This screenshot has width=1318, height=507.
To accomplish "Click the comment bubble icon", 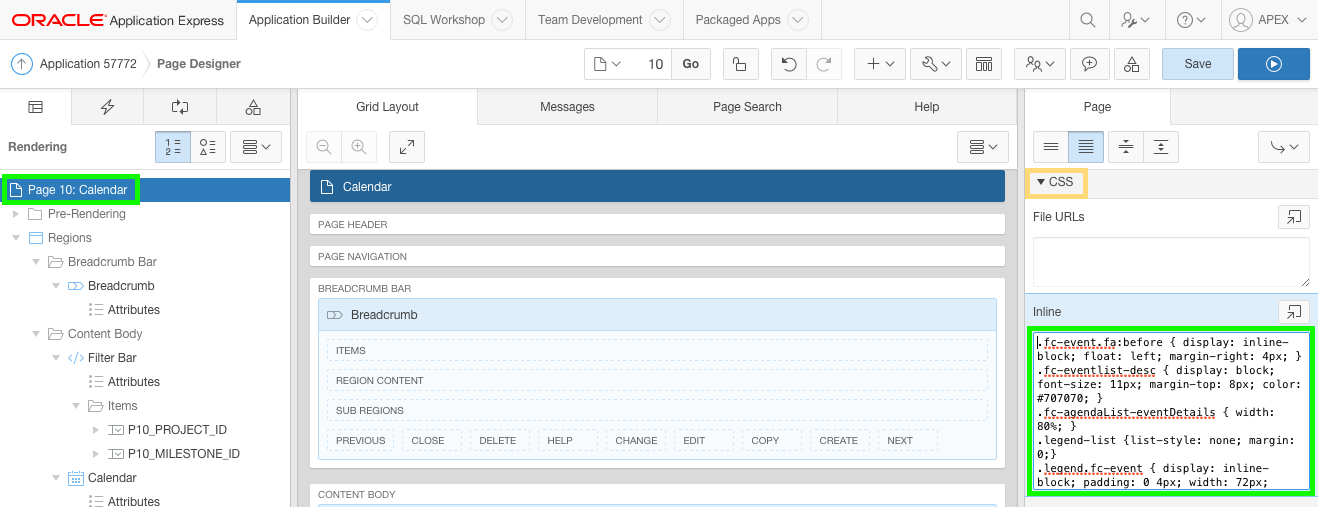I will tap(1090, 64).
